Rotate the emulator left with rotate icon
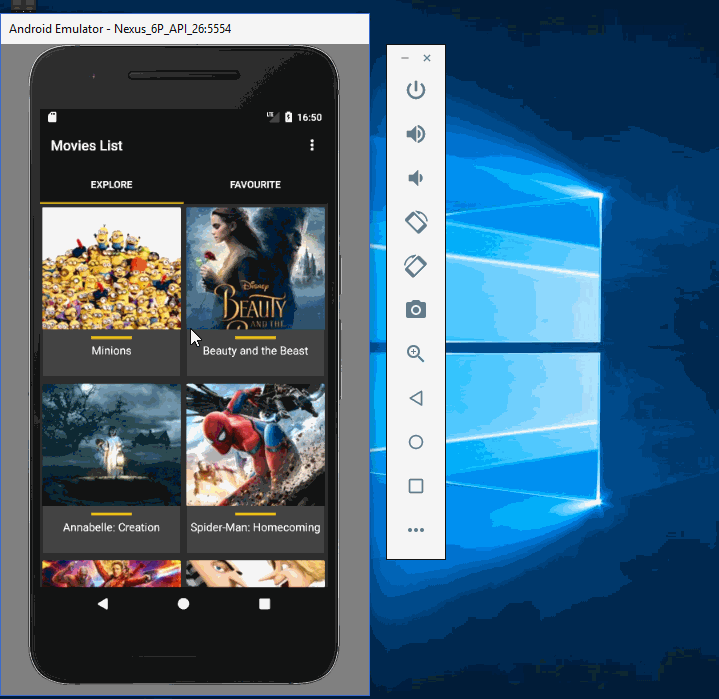Image resolution: width=719 pixels, height=699 pixels. 416,222
